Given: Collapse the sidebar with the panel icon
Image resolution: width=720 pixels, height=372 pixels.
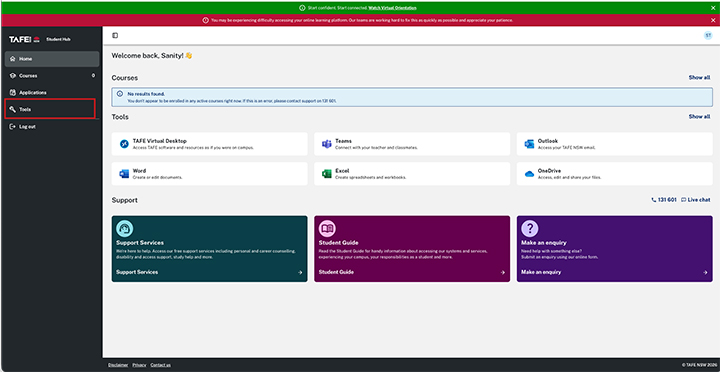Looking at the screenshot, I should click(115, 35).
